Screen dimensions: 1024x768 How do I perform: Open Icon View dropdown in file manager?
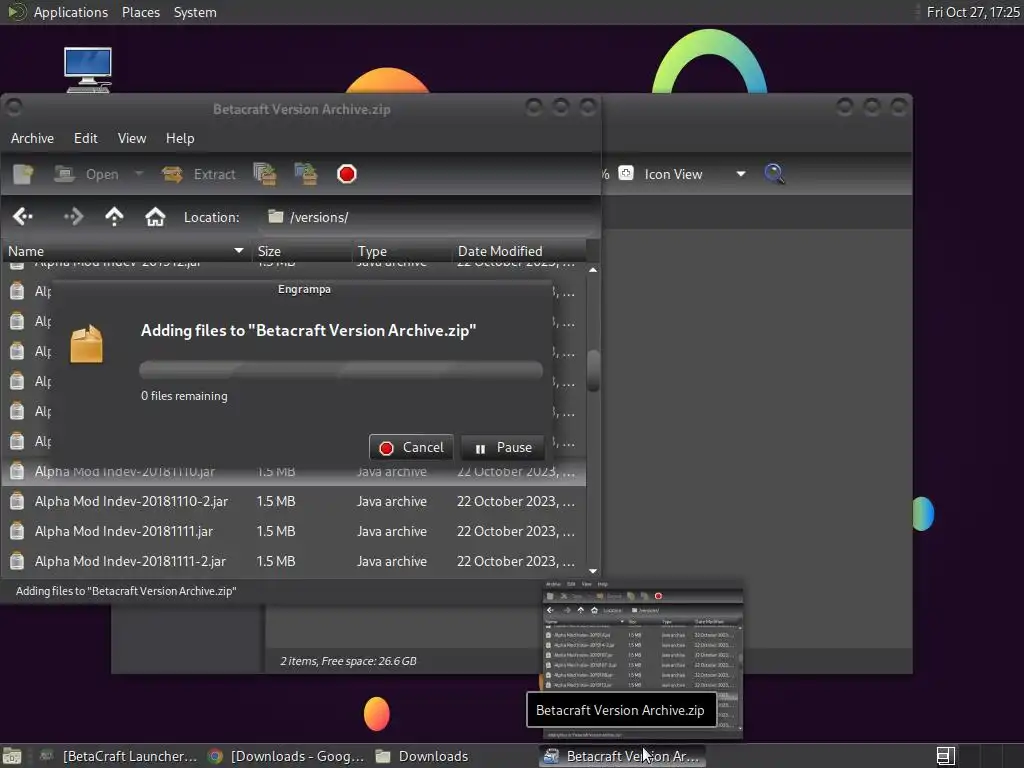pyautogui.click(x=694, y=174)
